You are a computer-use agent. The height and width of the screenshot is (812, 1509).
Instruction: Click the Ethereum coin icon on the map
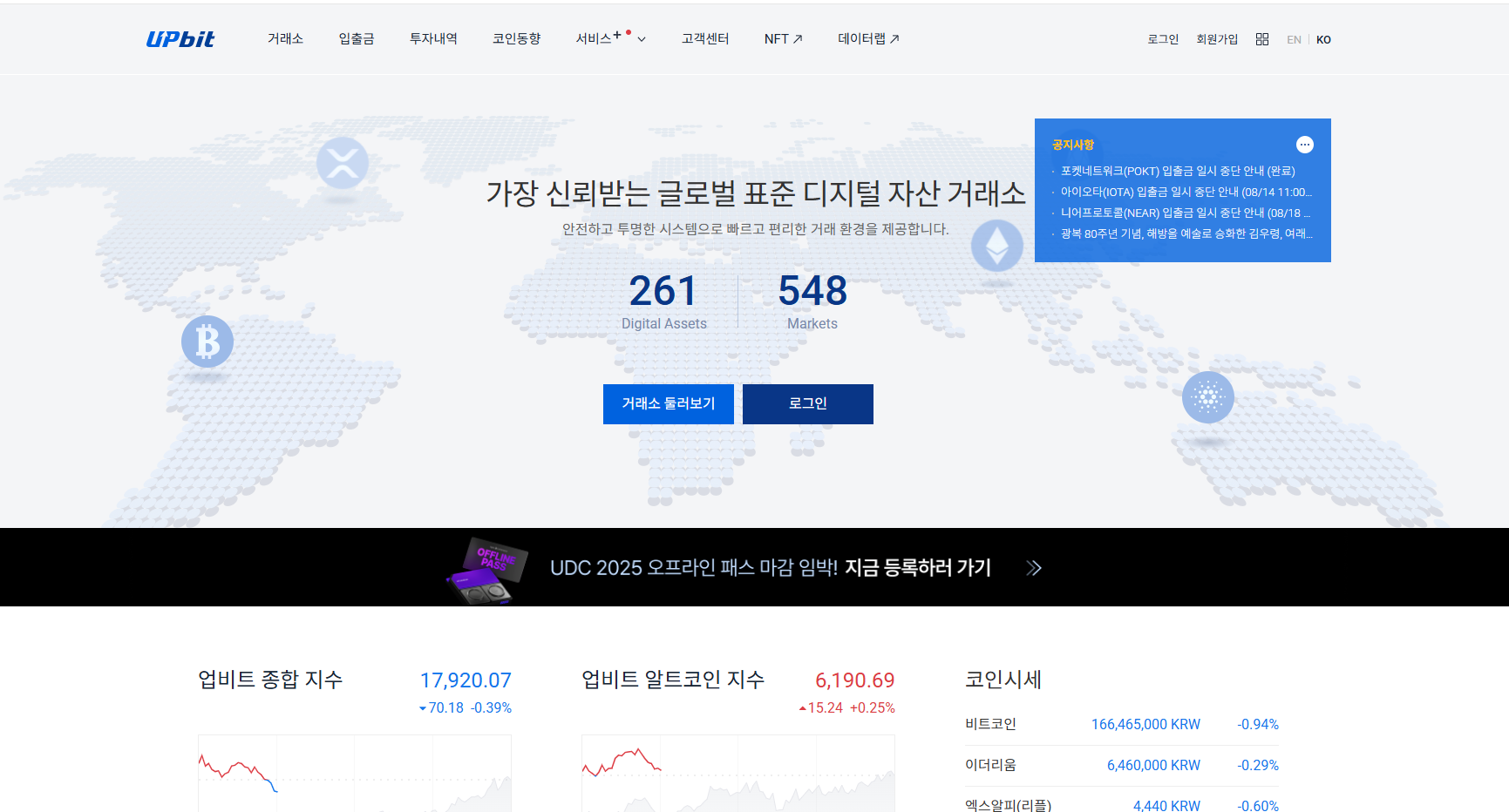997,246
